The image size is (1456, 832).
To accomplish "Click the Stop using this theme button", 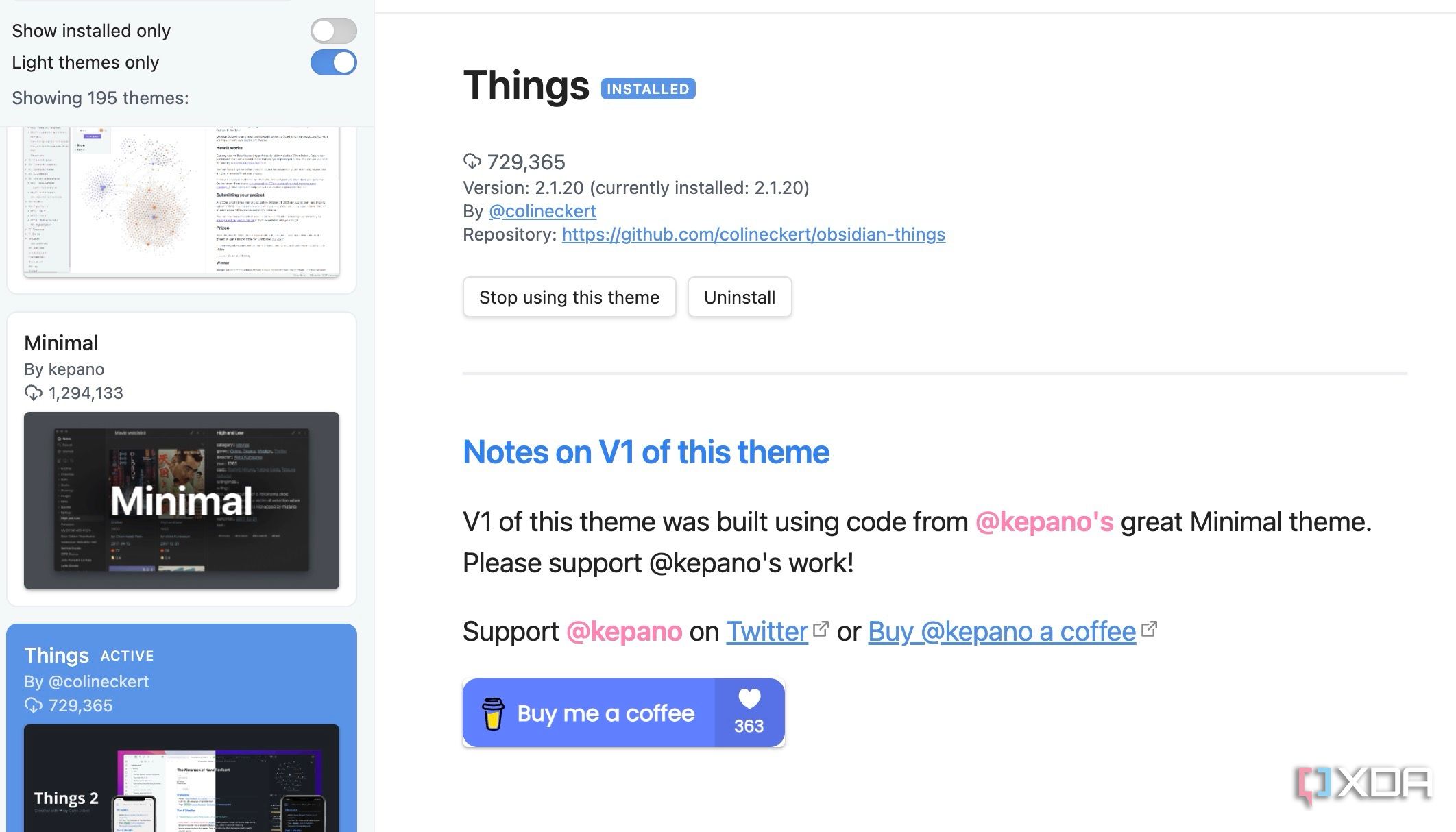I will click(x=568, y=297).
